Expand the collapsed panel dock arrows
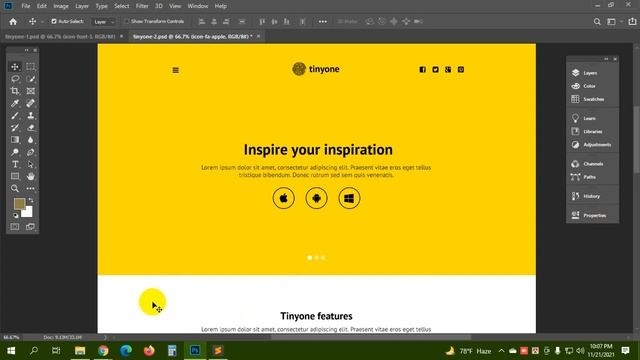Viewport: 640px width, 360px height. pyautogui.click(x=607, y=59)
